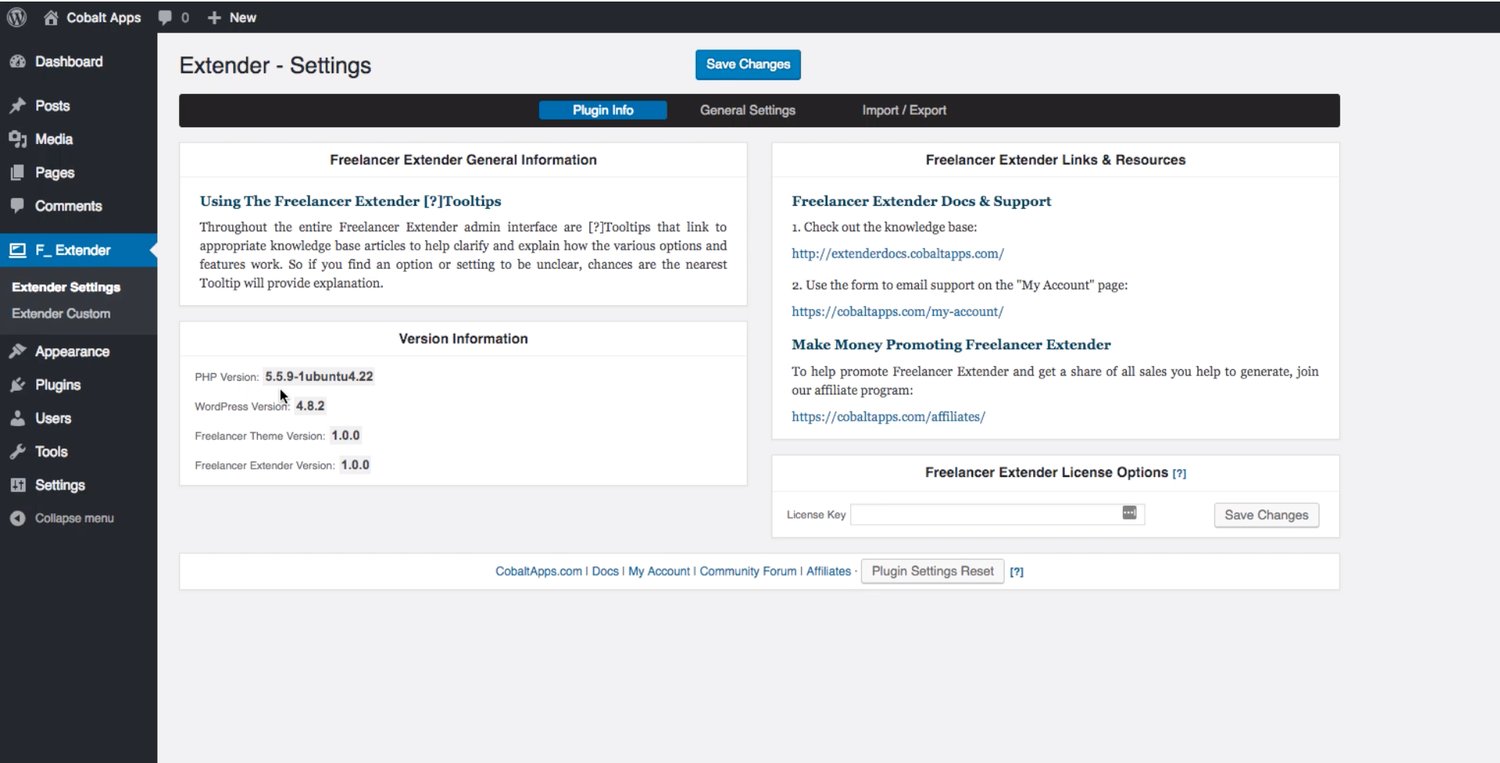Image resolution: width=1500 pixels, height=763 pixels.
Task: Click the Dashboard gauge icon
Action: pyautogui.click(x=17, y=62)
